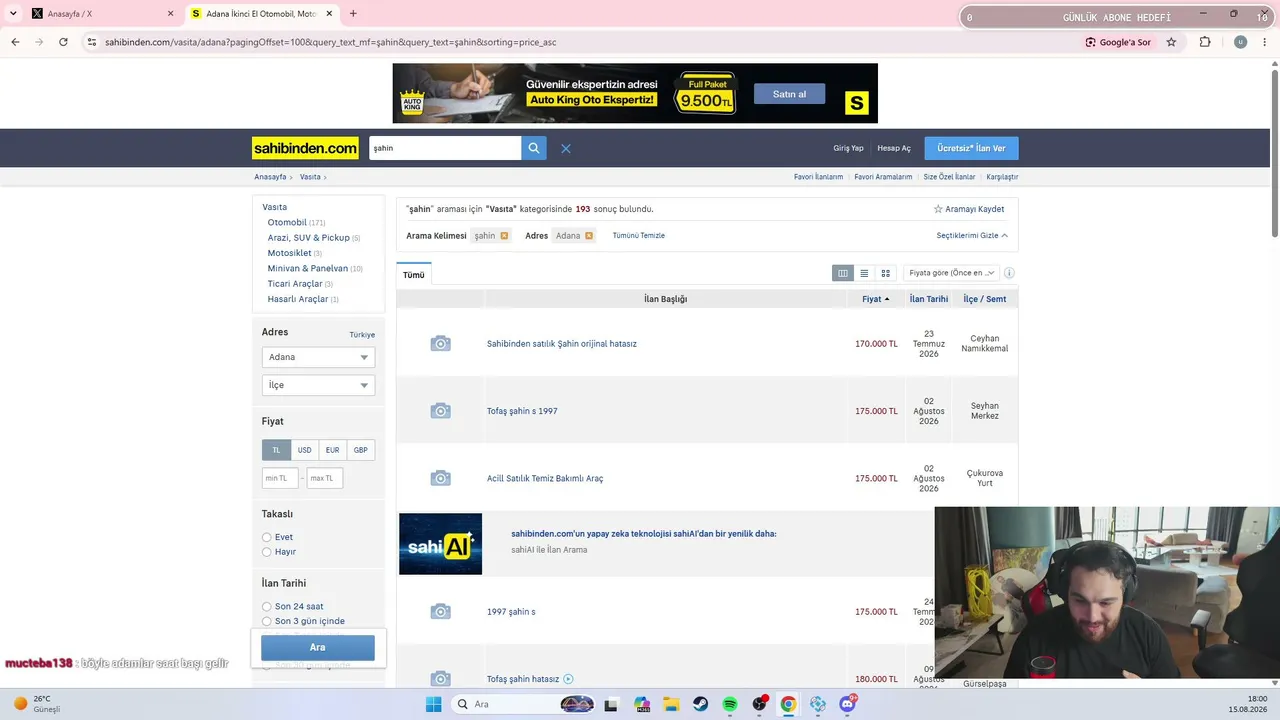Image resolution: width=1280 pixels, height=720 pixels.
Task: Clear the search box with the X icon
Action: (566, 148)
